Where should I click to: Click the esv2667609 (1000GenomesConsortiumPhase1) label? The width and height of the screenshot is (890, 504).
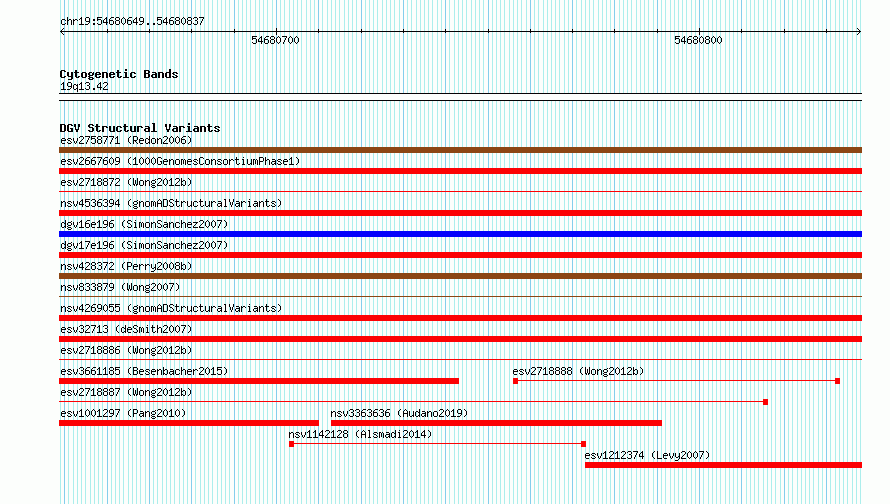(180, 161)
